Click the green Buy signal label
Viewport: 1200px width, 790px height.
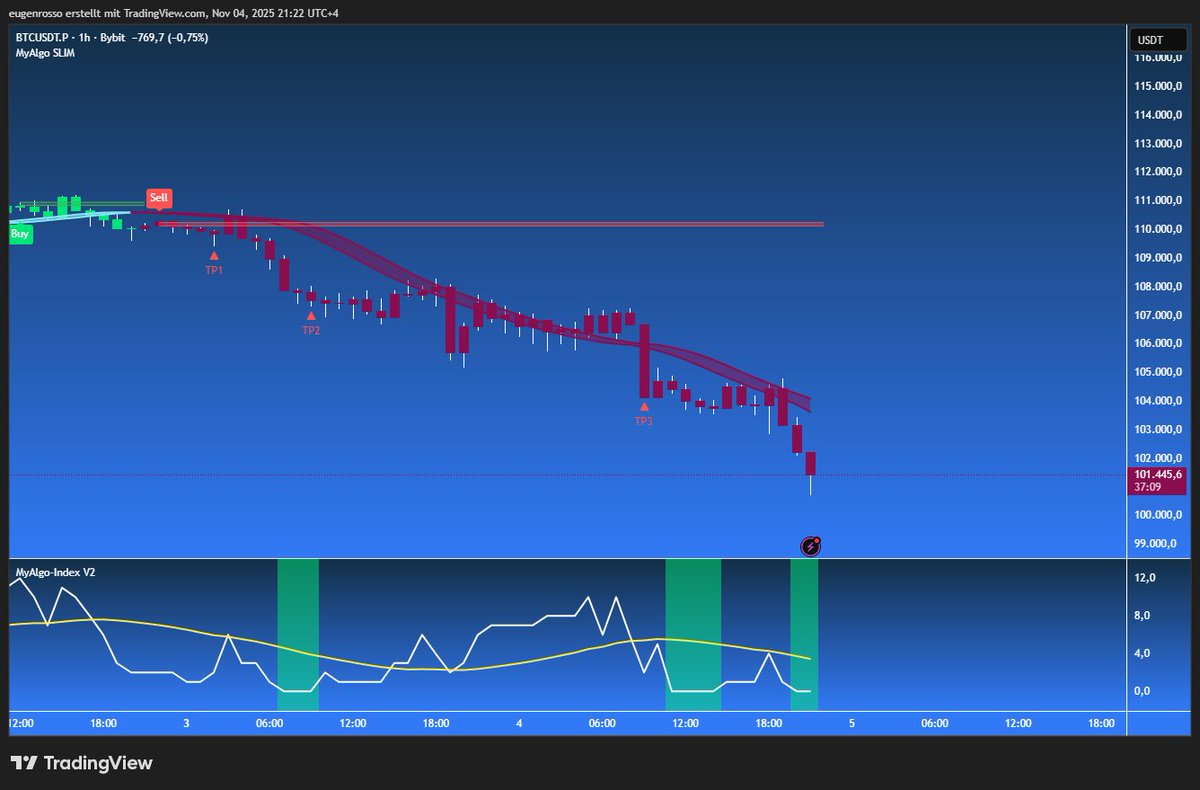tap(21, 234)
